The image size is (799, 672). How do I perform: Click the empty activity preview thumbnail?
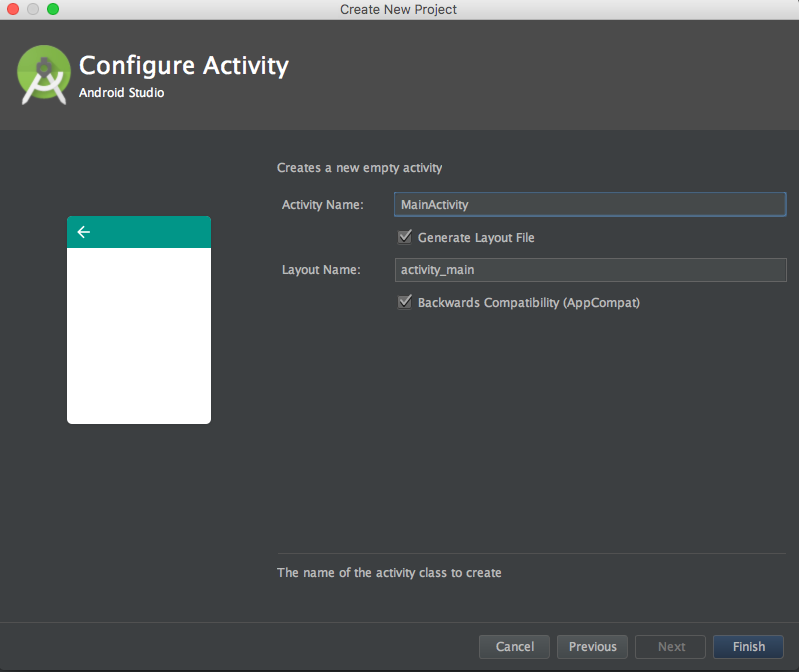point(139,320)
